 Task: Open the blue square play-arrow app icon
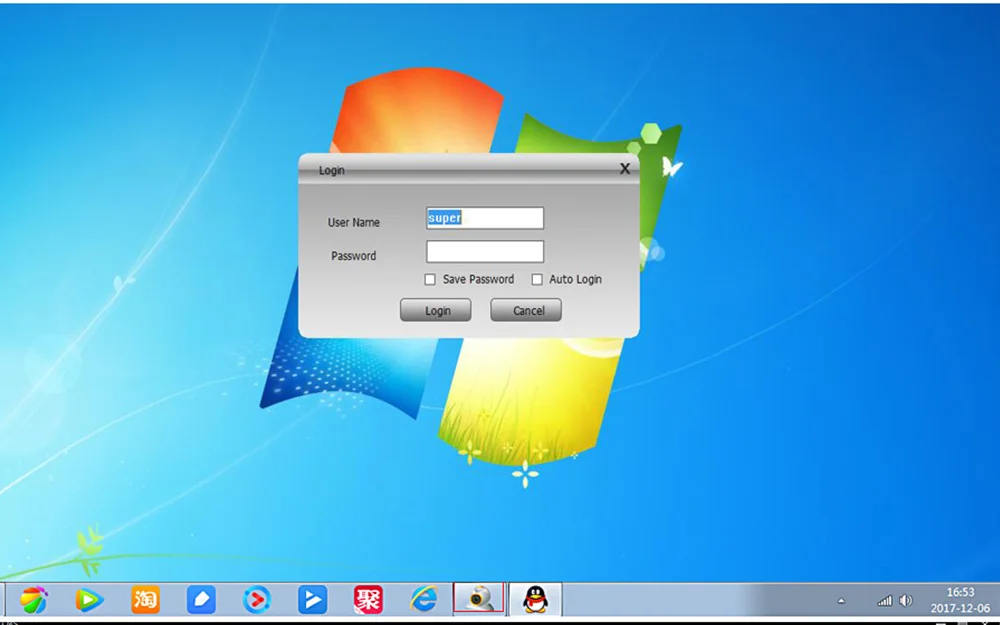(312, 600)
